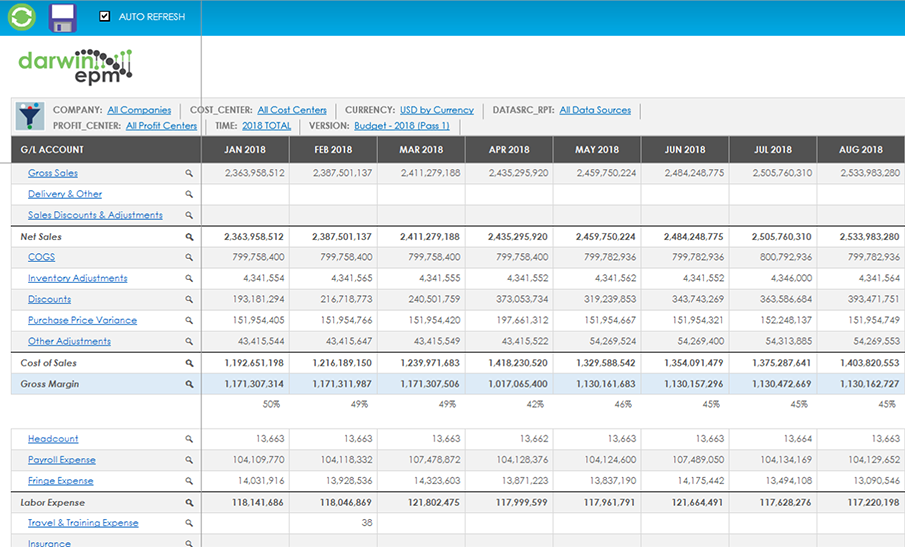Click magnifier on Purchase Price Variance row
This screenshot has width=905, height=550.
[x=189, y=320]
